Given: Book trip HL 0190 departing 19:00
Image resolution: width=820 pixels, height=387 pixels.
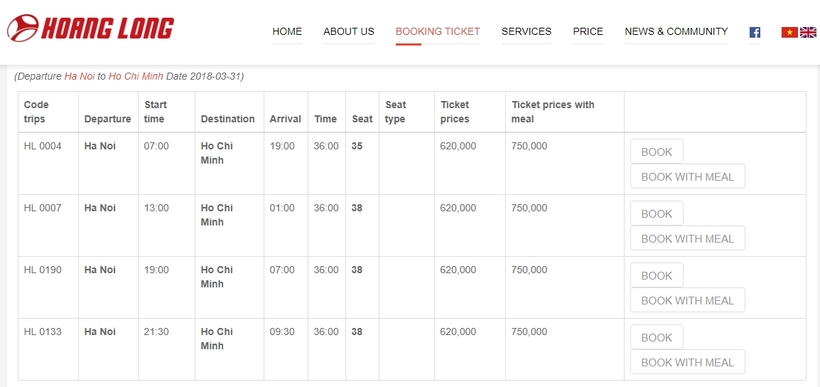Looking at the screenshot, I should [x=657, y=275].
